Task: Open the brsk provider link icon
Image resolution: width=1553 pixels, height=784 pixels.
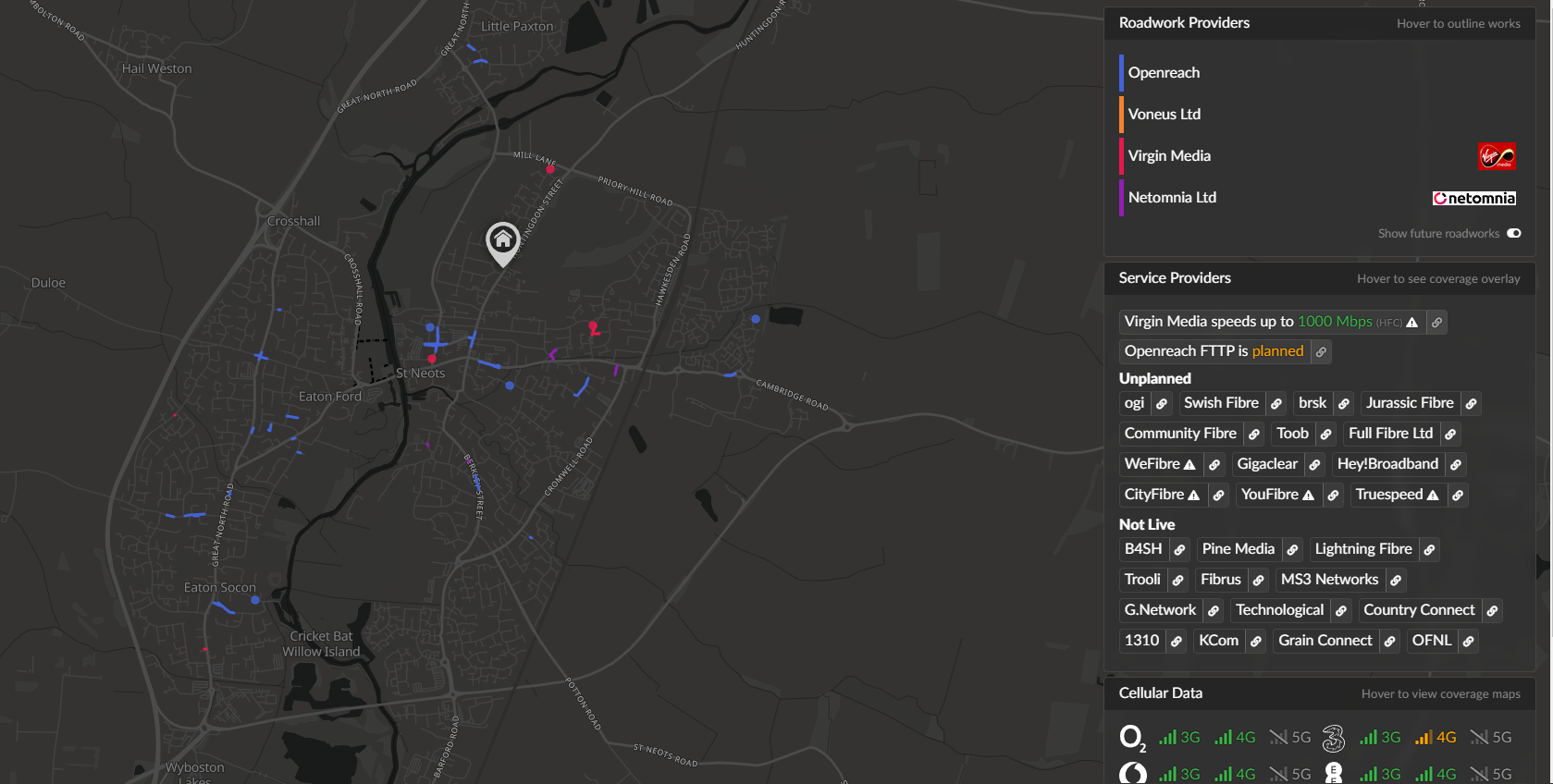Action: pyautogui.click(x=1344, y=404)
